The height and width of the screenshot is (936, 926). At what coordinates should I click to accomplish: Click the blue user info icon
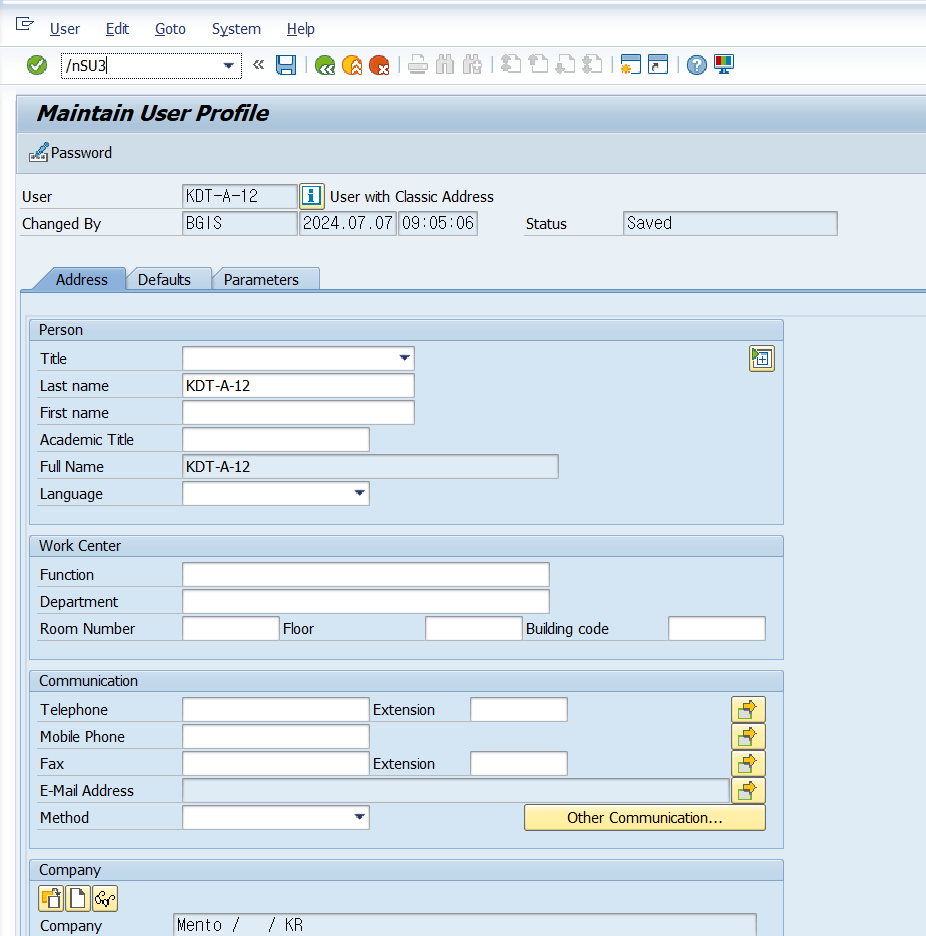coord(312,196)
